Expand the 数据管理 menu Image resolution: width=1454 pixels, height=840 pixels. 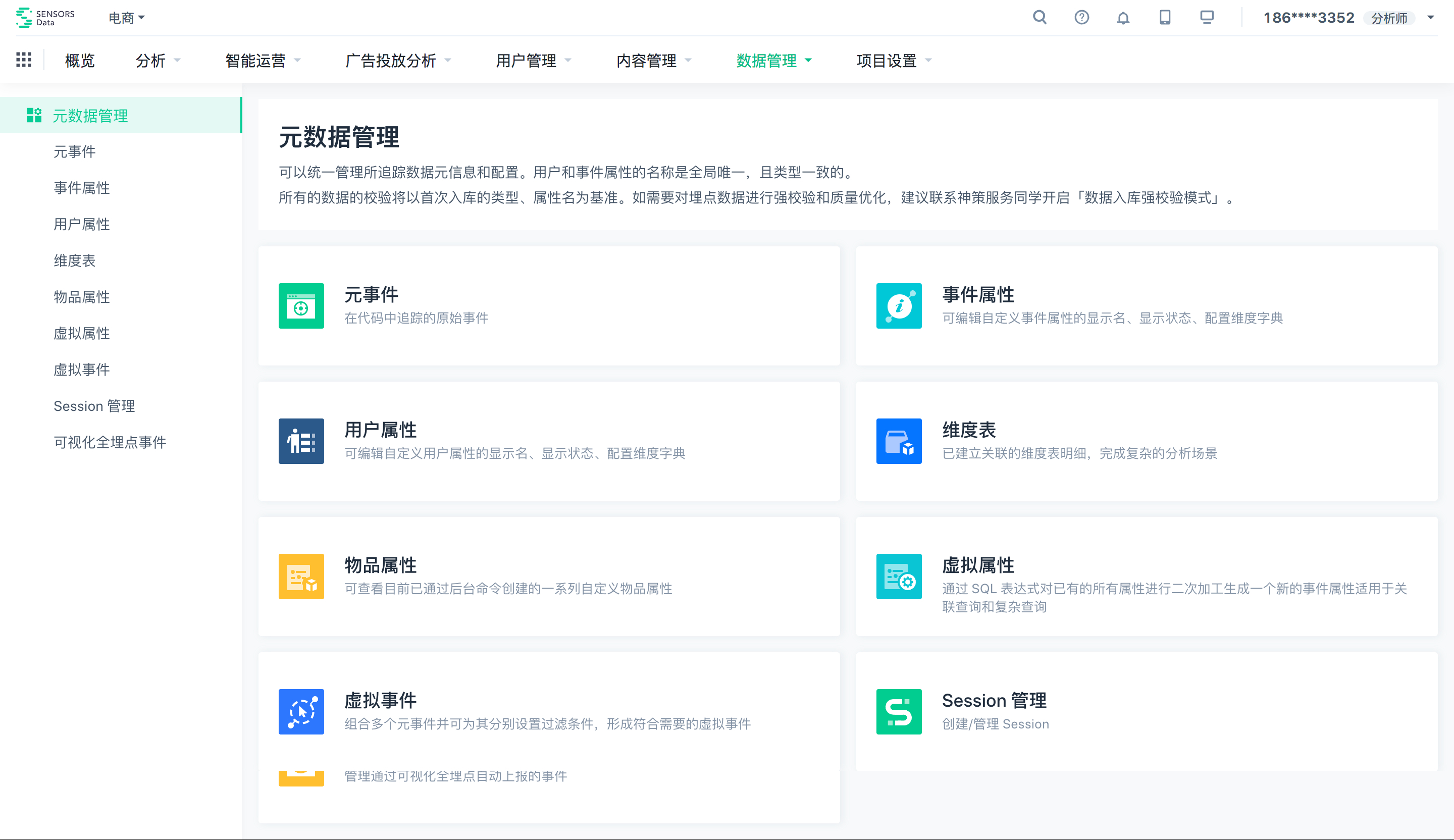click(x=774, y=61)
